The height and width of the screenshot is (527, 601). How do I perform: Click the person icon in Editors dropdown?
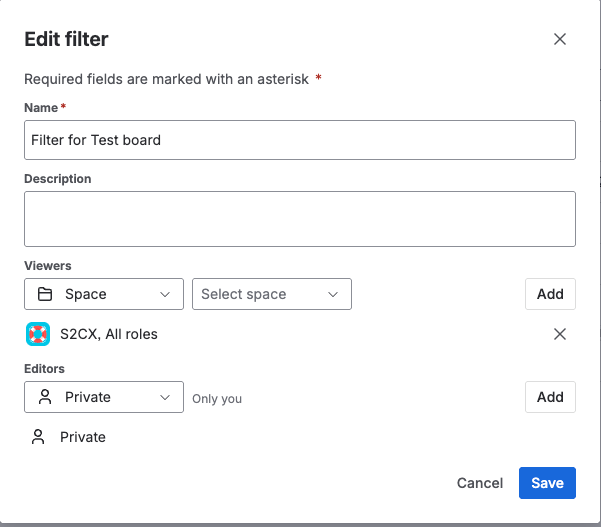(44, 397)
